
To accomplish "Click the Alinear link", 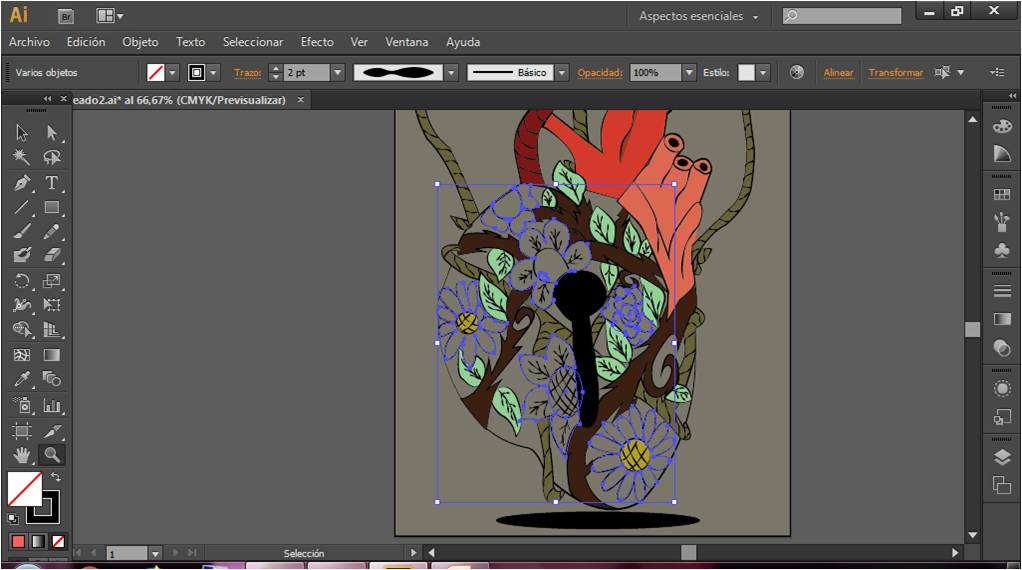I will coord(838,73).
